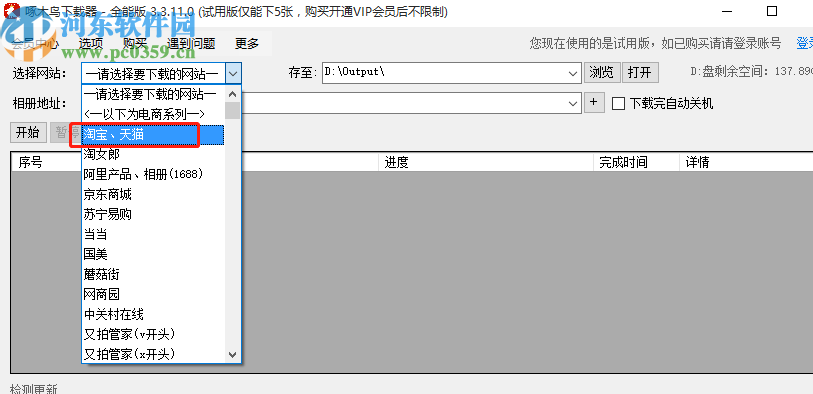The image size is (813, 394).
Task: Click the 浏览 button
Action: [x=601, y=73]
